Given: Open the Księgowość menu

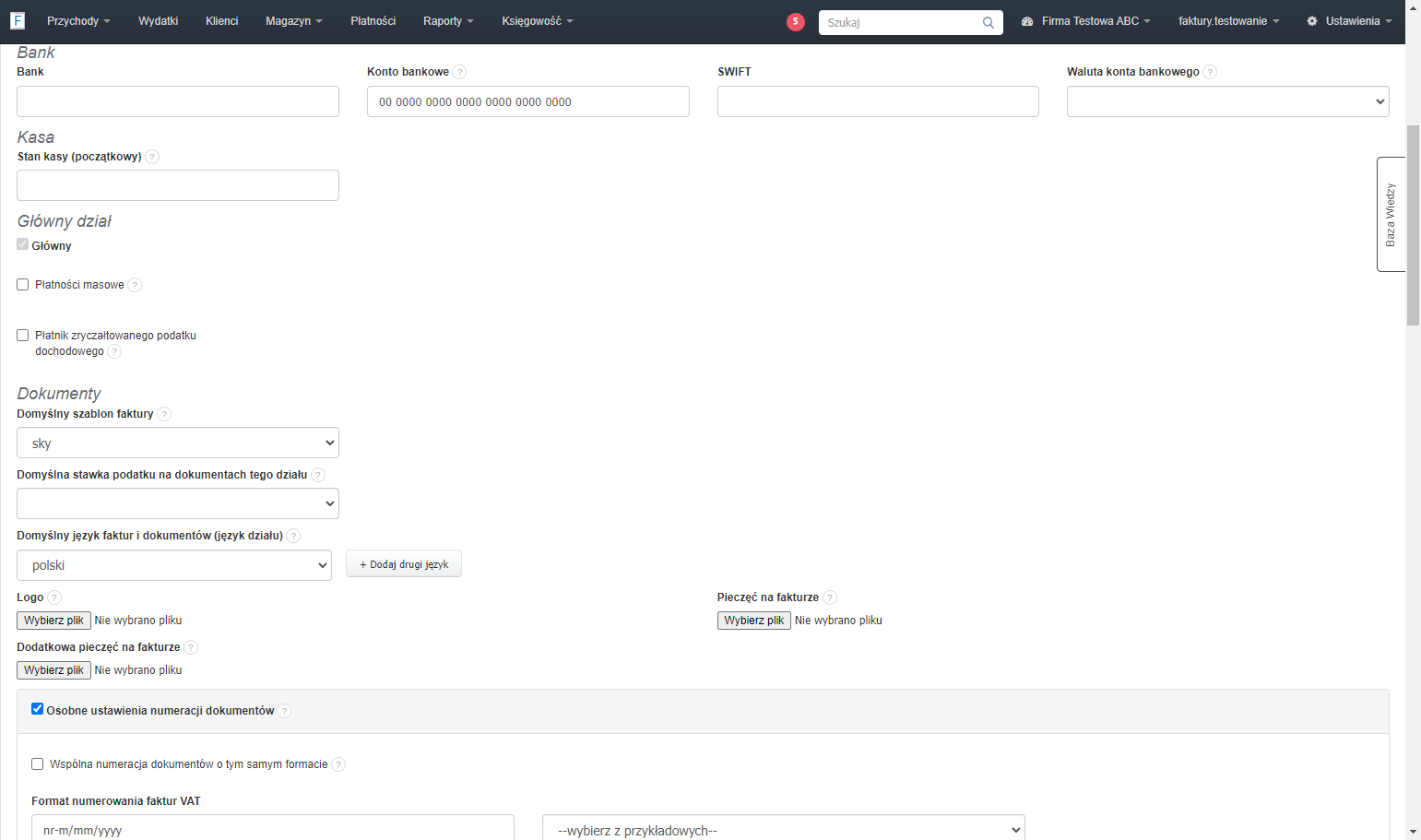Looking at the screenshot, I should (x=538, y=21).
